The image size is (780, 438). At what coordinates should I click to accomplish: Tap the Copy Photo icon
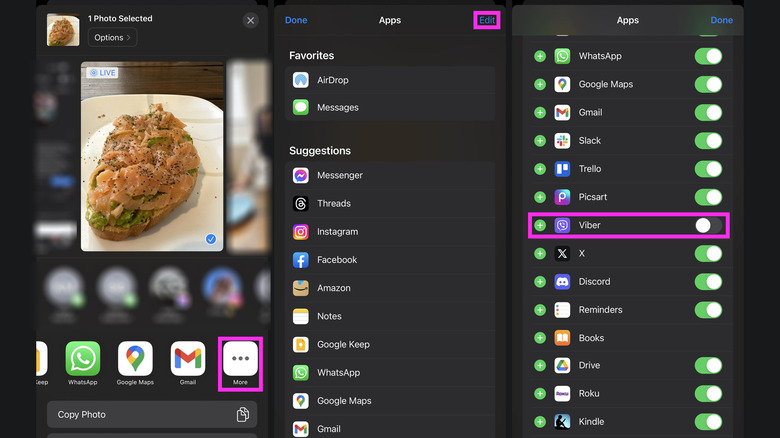(243, 415)
